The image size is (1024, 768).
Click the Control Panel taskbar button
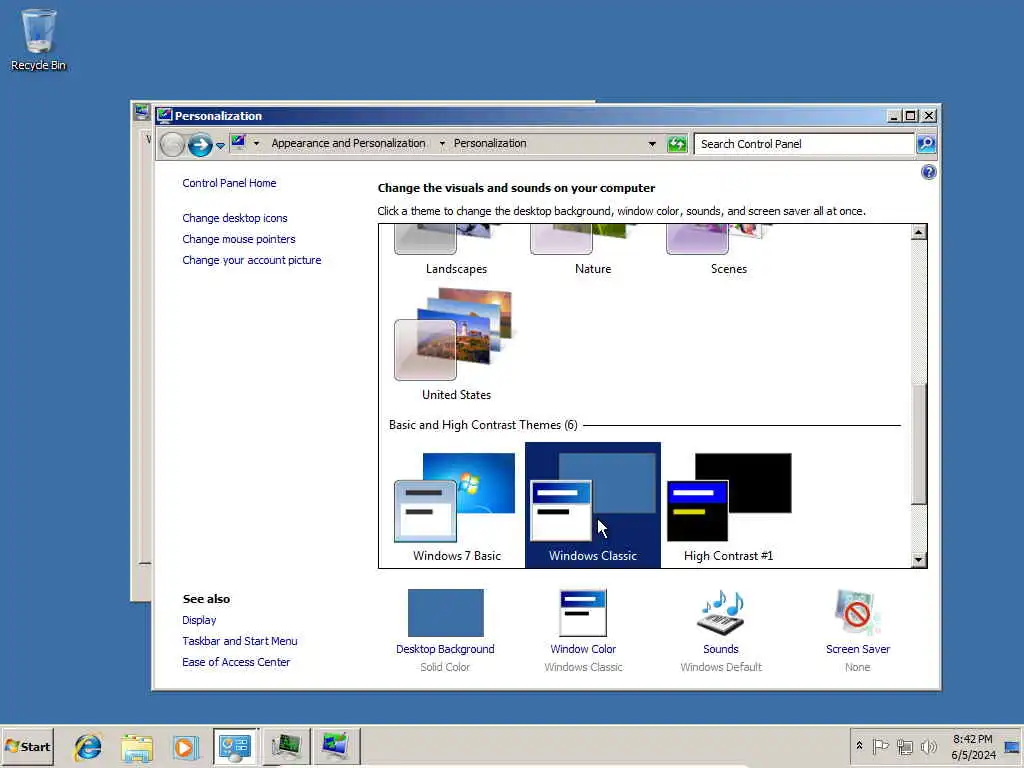(235, 746)
